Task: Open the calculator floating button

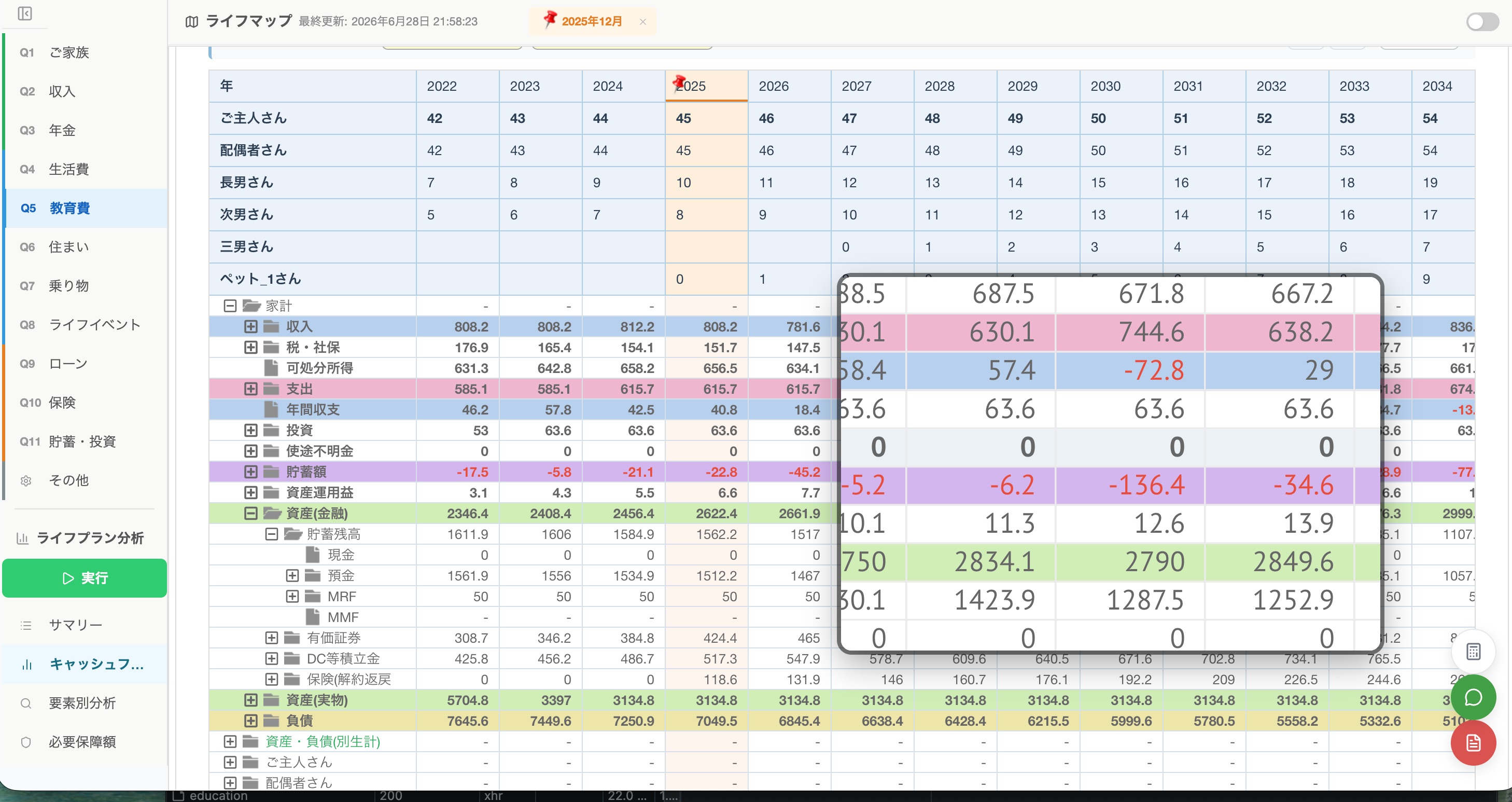Action: [1473, 651]
